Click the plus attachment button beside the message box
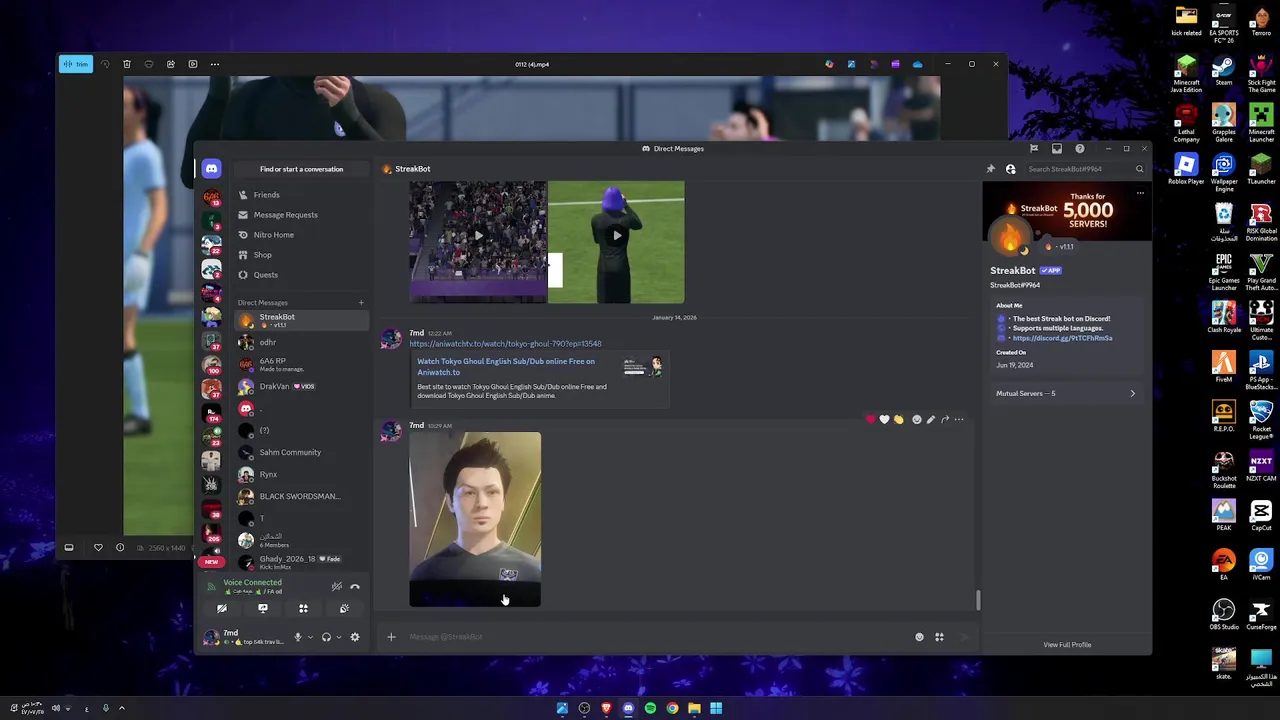This screenshot has height=720, width=1280. pyautogui.click(x=391, y=637)
